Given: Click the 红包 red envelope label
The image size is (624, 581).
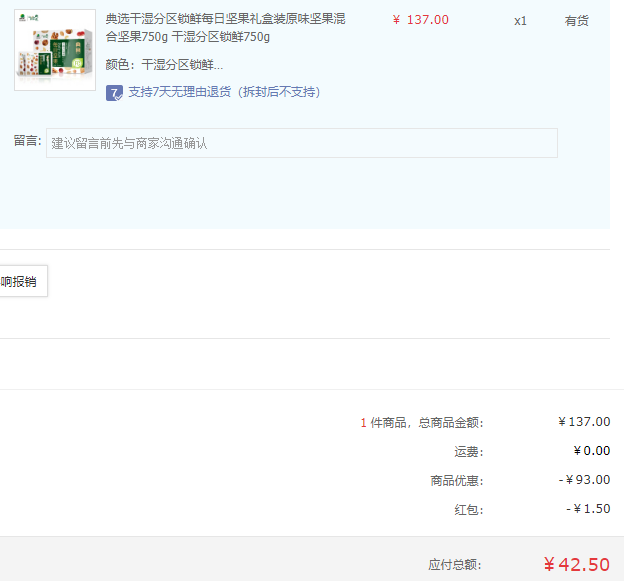Looking at the screenshot, I should [468, 509].
